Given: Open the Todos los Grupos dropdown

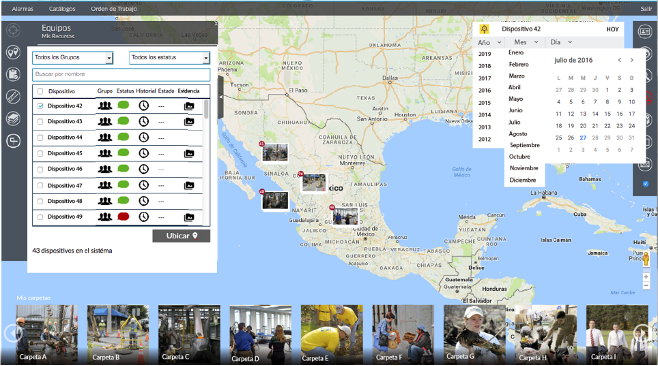Looking at the screenshot, I should [x=73, y=58].
